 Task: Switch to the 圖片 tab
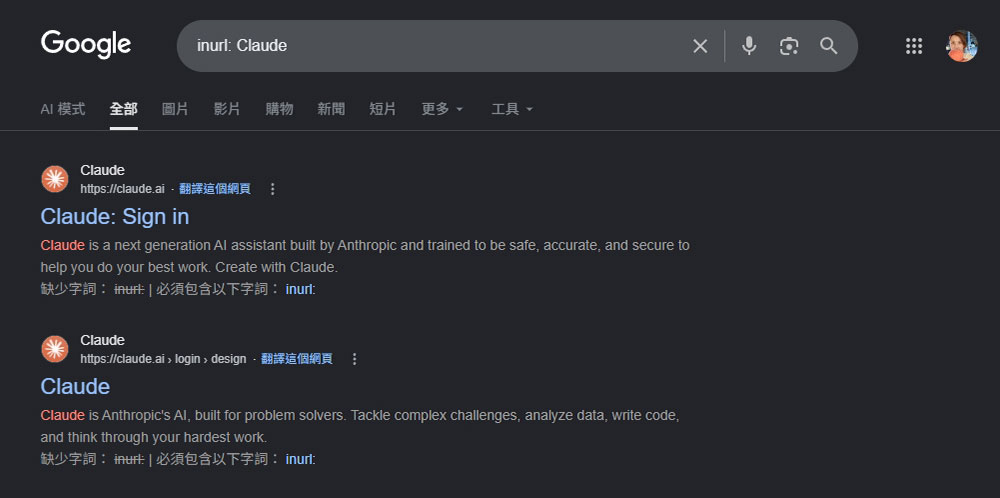click(x=175, y=109)
